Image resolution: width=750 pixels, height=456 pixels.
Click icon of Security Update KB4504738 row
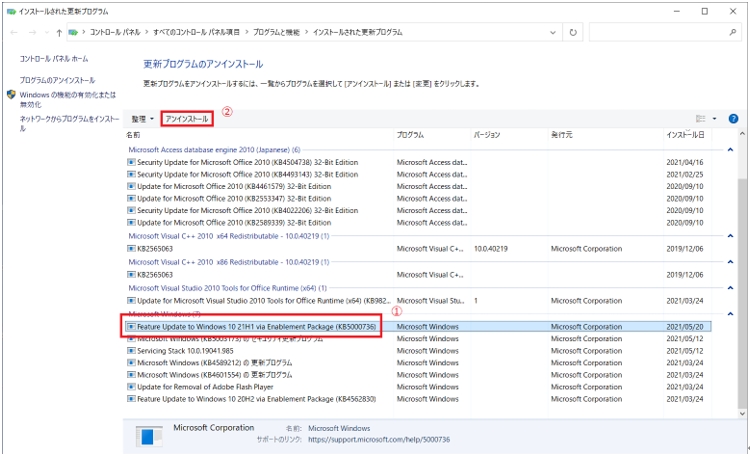click(131, 162)
